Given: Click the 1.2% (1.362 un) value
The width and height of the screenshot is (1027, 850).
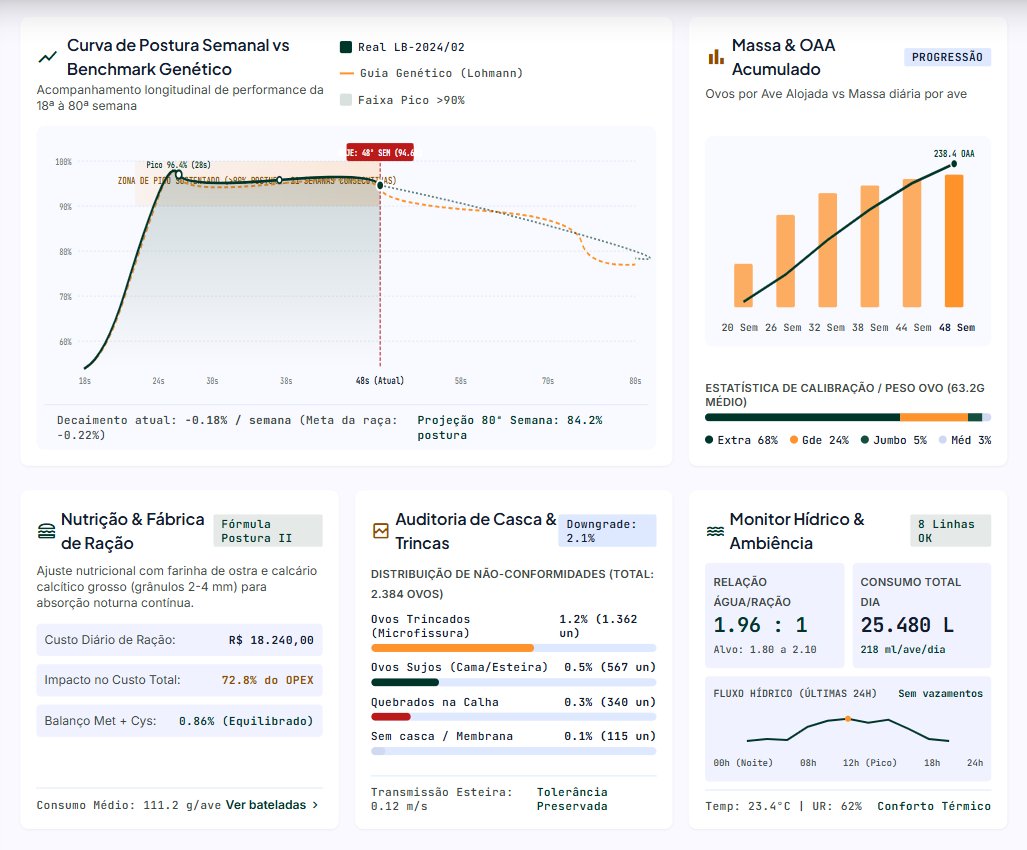Looking at the screenshot, I should pyautogui.click(x=598, y=626).
